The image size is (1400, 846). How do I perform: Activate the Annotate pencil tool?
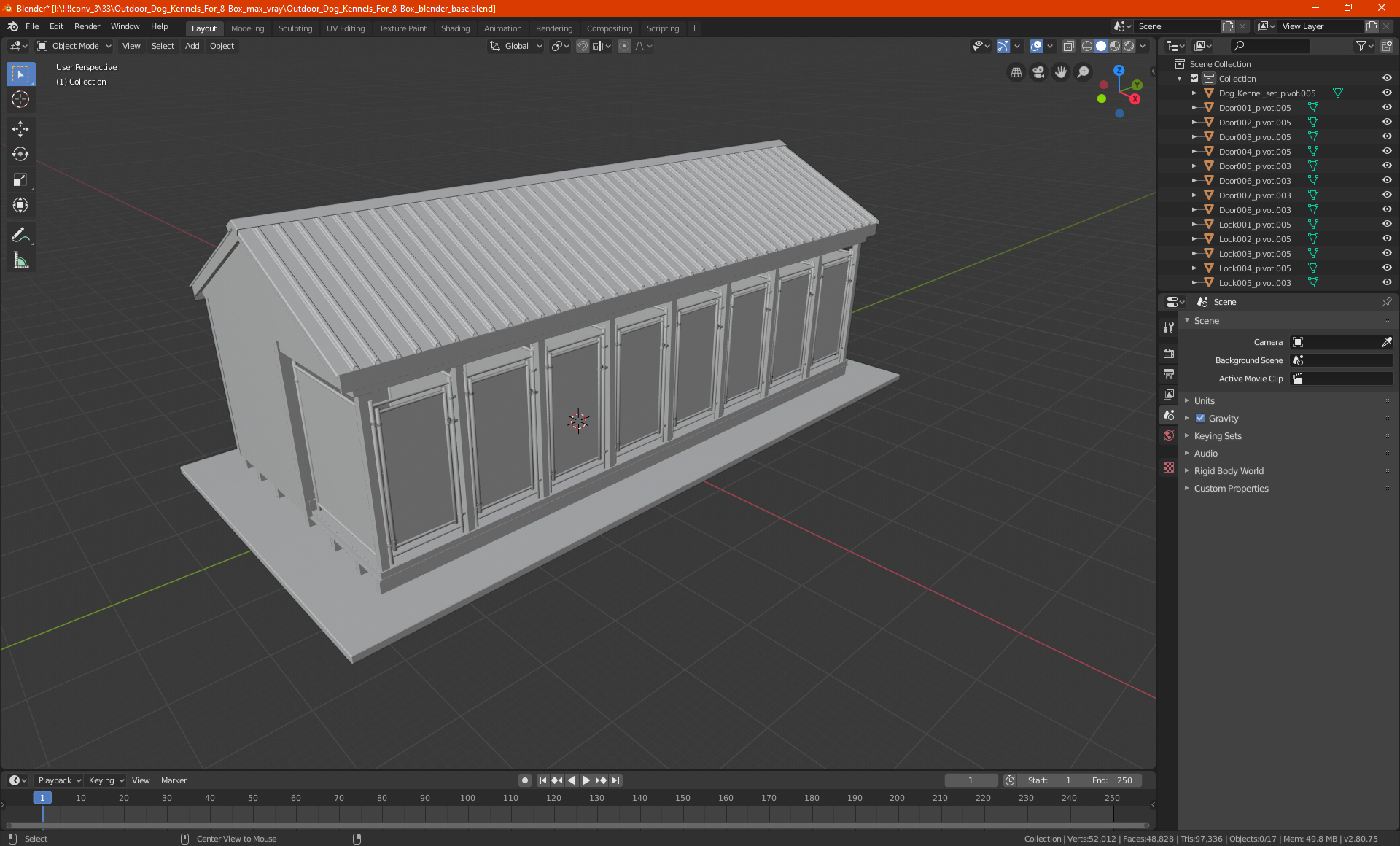coord(20,235)
